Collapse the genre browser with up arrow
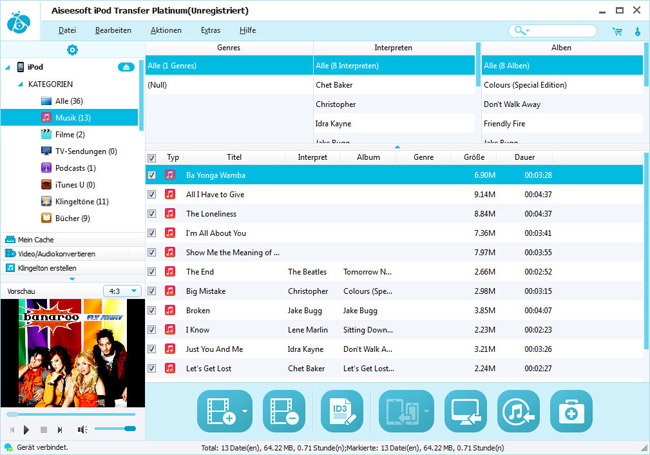The image size is (650, 455). click(x=397, y=147)
